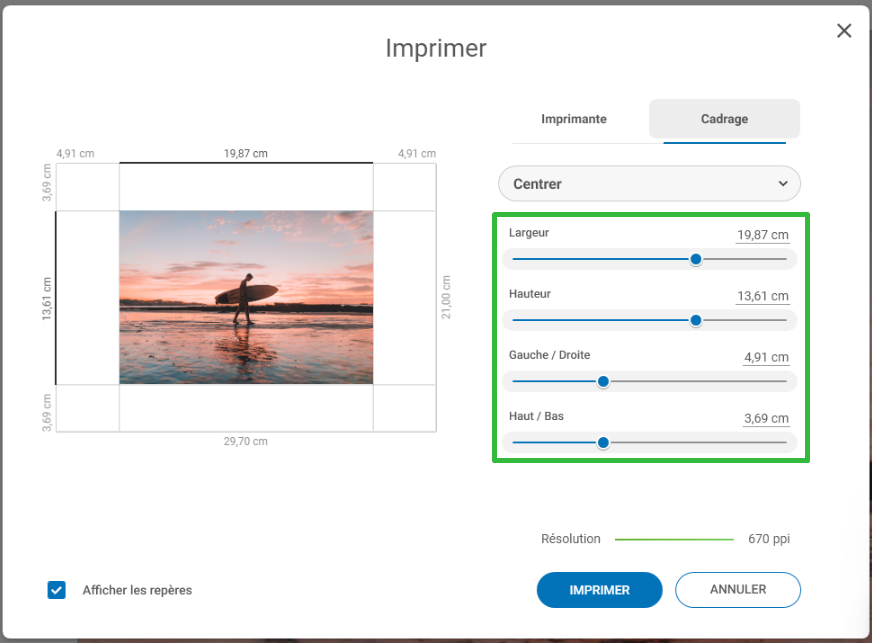The width and height of the screenshot is (872, 643).
Task: Edit the Largeur value 19,87 cm
Action: 762,235
